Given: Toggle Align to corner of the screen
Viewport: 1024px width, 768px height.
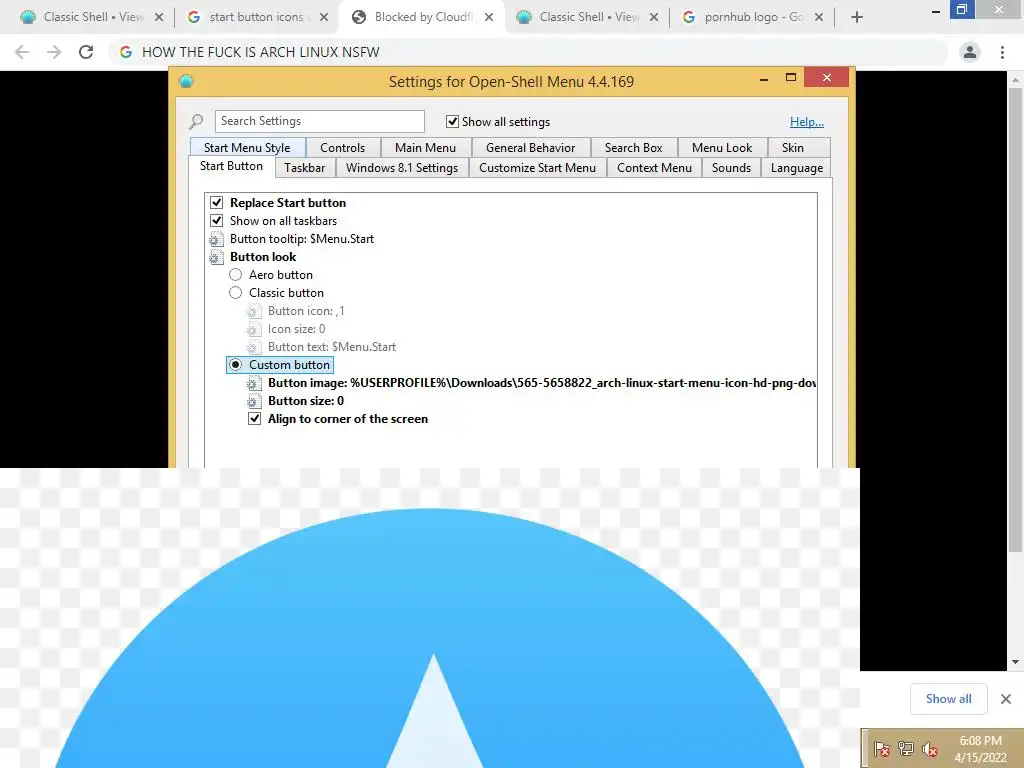Looking at the screenshot, I should point(255,419).
